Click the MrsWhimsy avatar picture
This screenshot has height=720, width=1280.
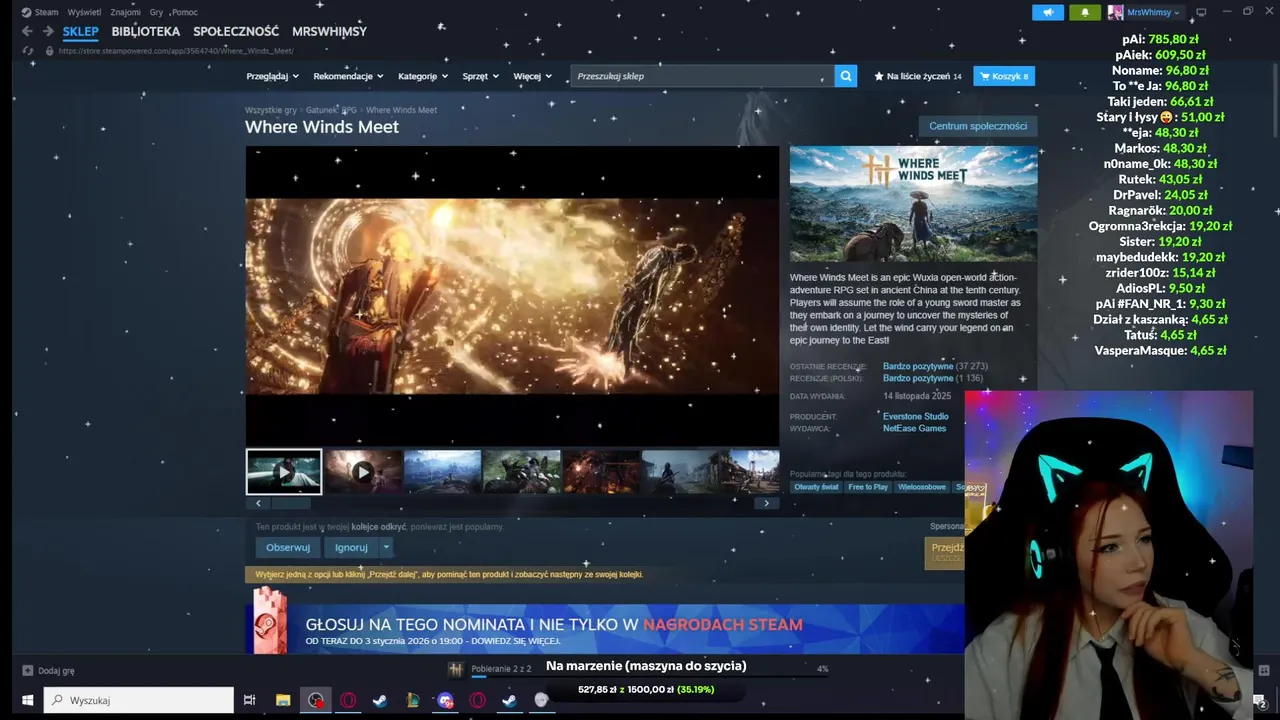1115,12
